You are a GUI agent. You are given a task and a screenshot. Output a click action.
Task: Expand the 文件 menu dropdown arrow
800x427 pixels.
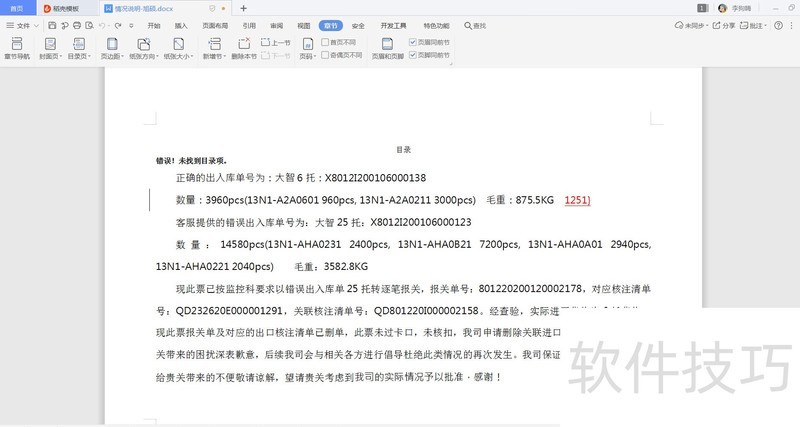[36, 26]
